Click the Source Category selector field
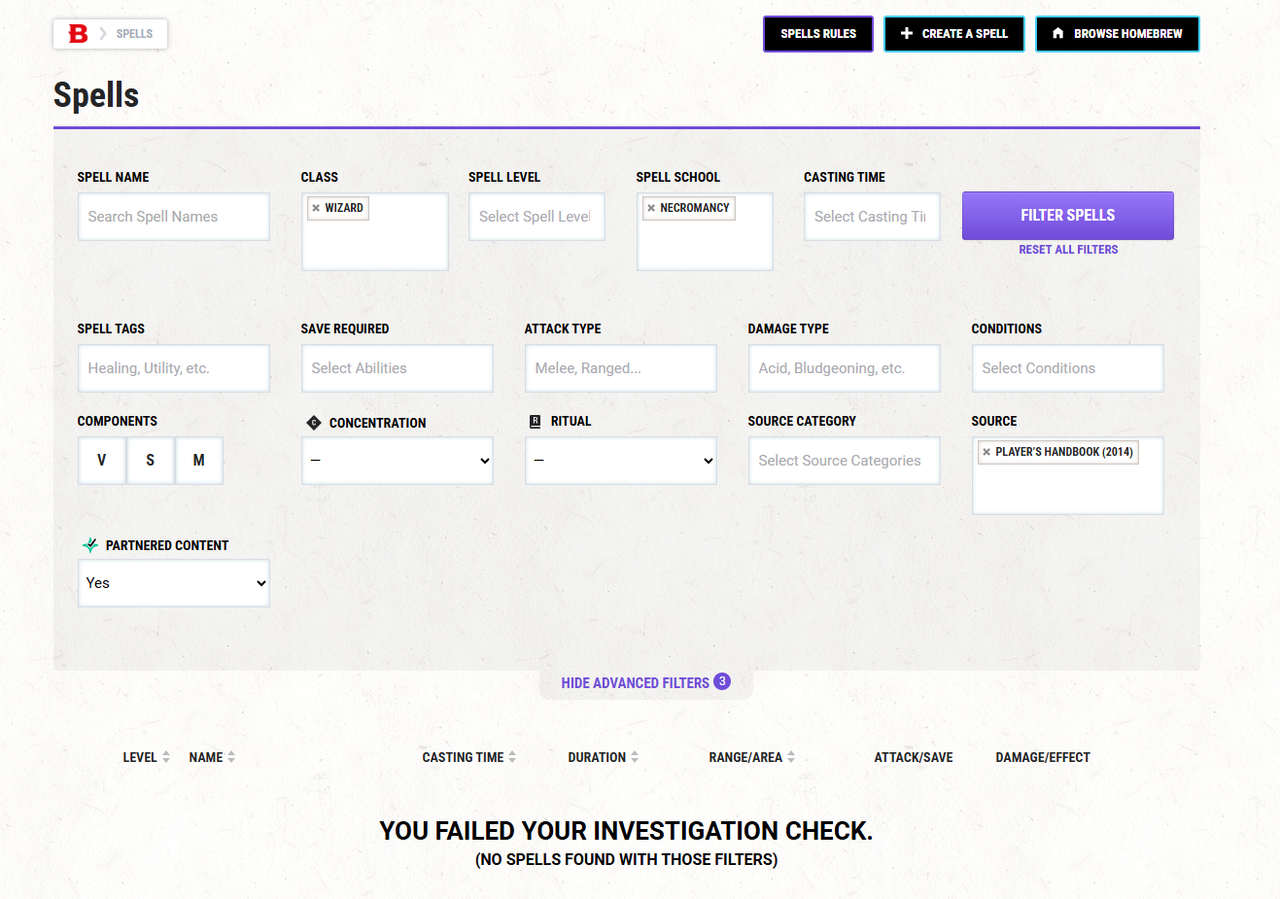This screenshot has height=899, width=1280. point(844,461)
